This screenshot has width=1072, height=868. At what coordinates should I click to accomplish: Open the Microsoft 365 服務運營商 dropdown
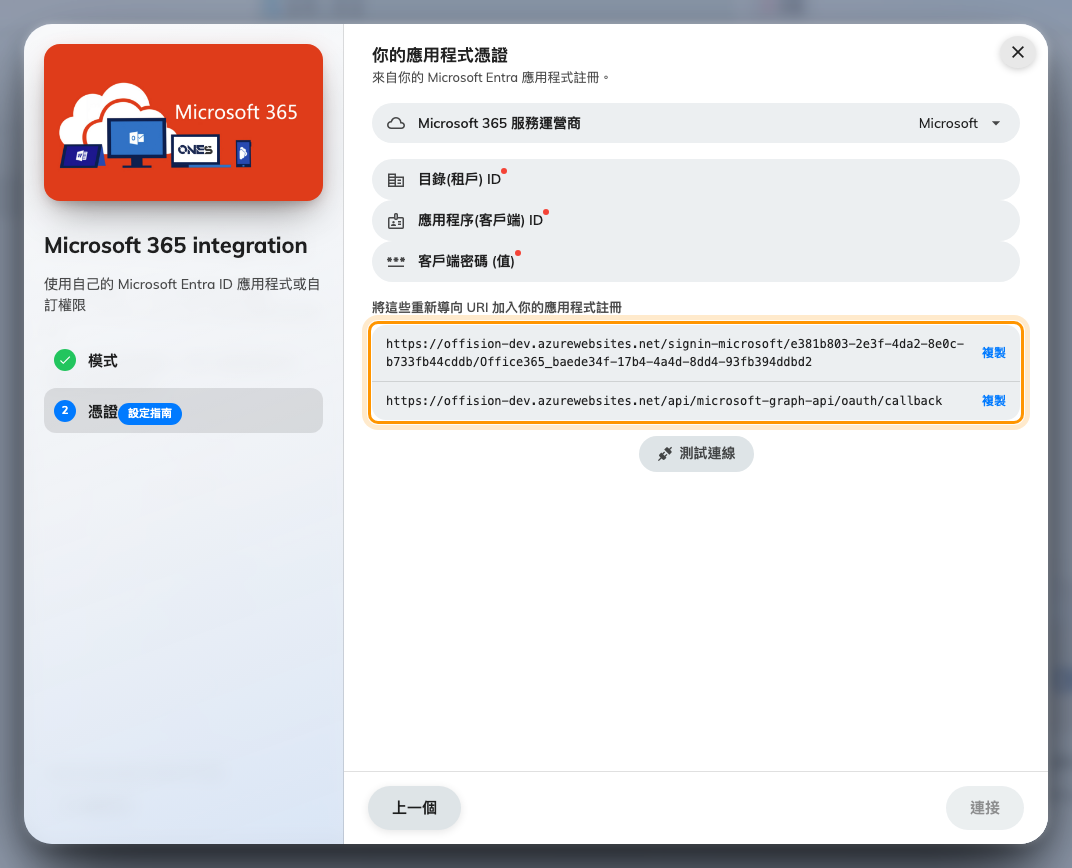(695, 123)
